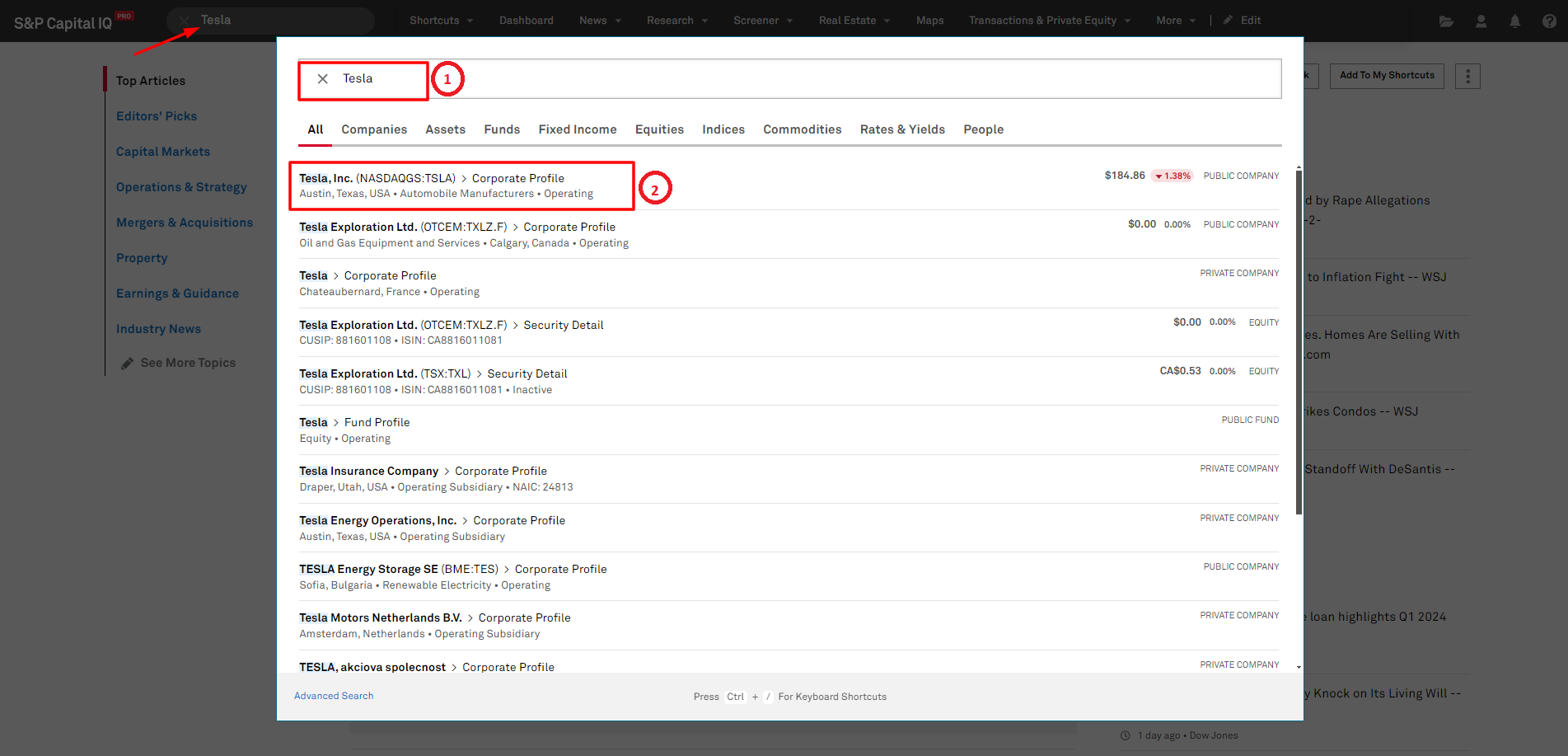Open the Maps menu item
This screenshot has height=756, width=1568.
[x=930, y=21]
